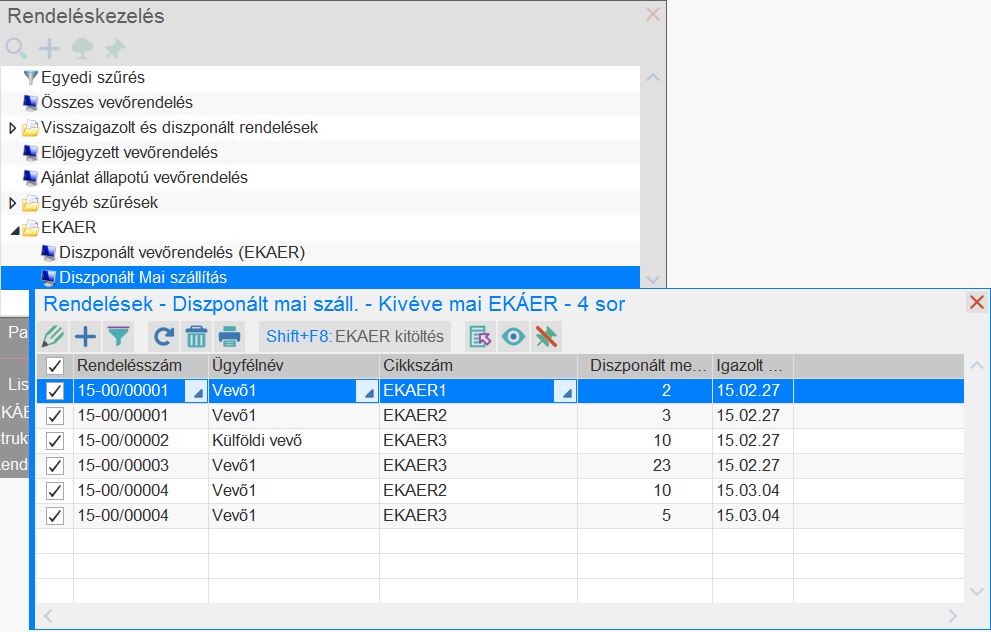Viewport: 991px width, 632px height.
Task: Print the orders list
Action: click(230, 337)
